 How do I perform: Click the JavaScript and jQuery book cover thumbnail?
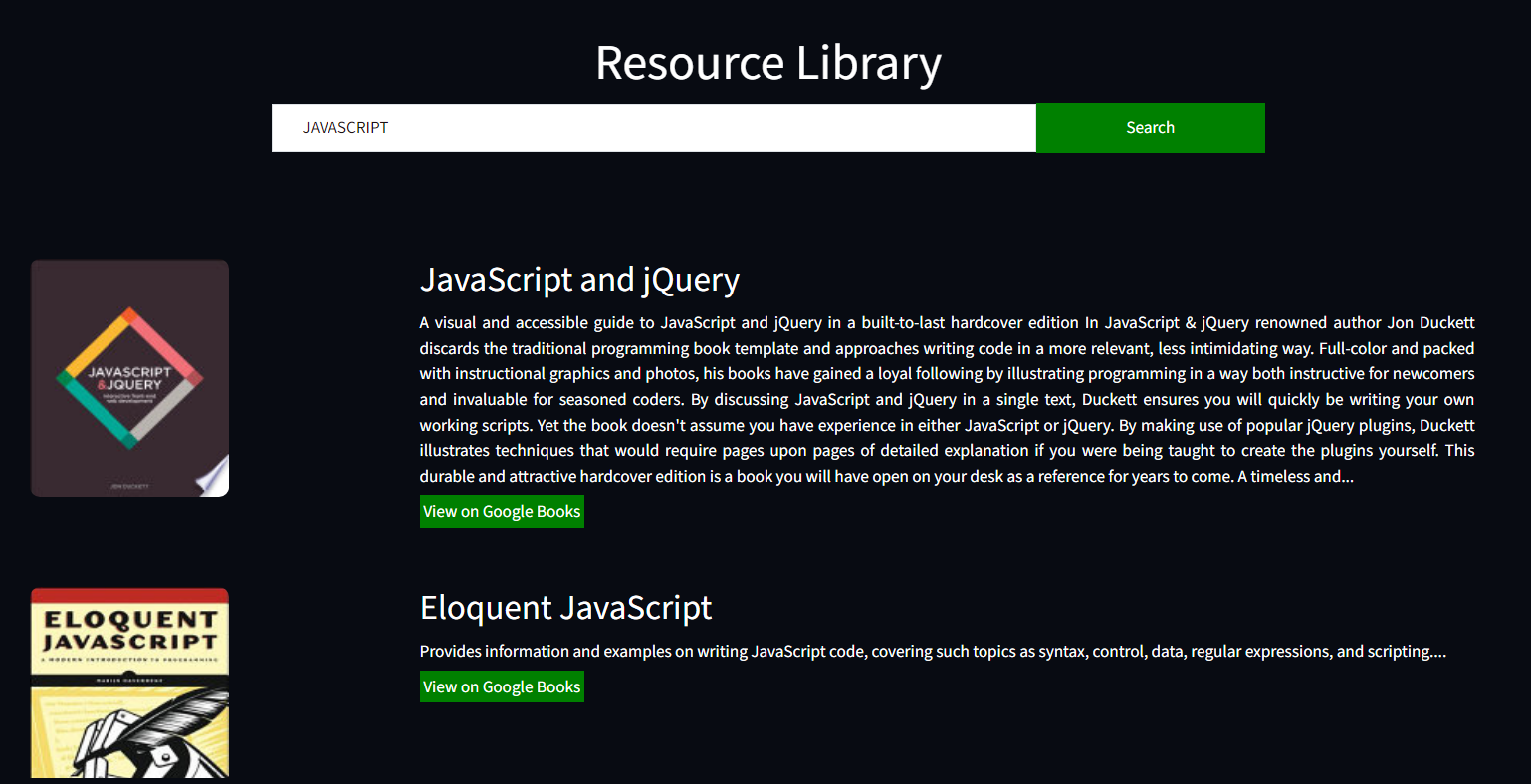[129, 378]
